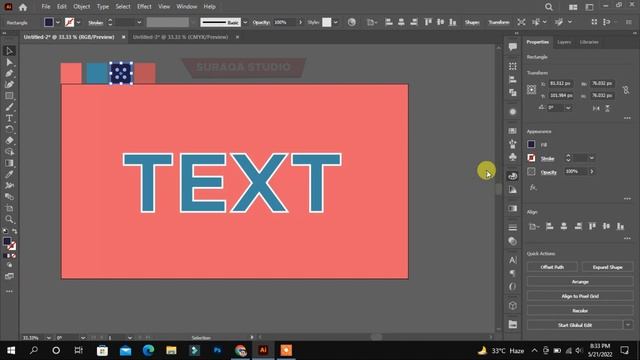Select the Type tool

point(9,118)
